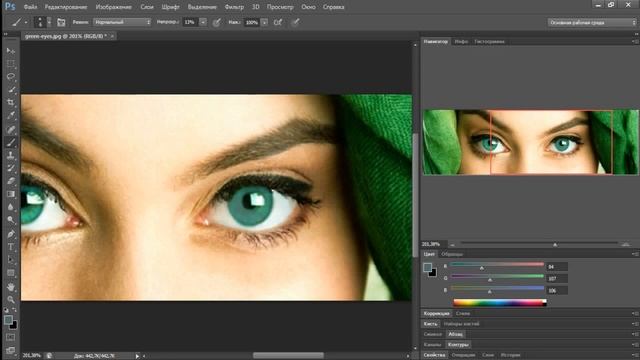Open the Фильтр menu
The height and width of the screenshot is (360, 640).
tap(234, 7)
